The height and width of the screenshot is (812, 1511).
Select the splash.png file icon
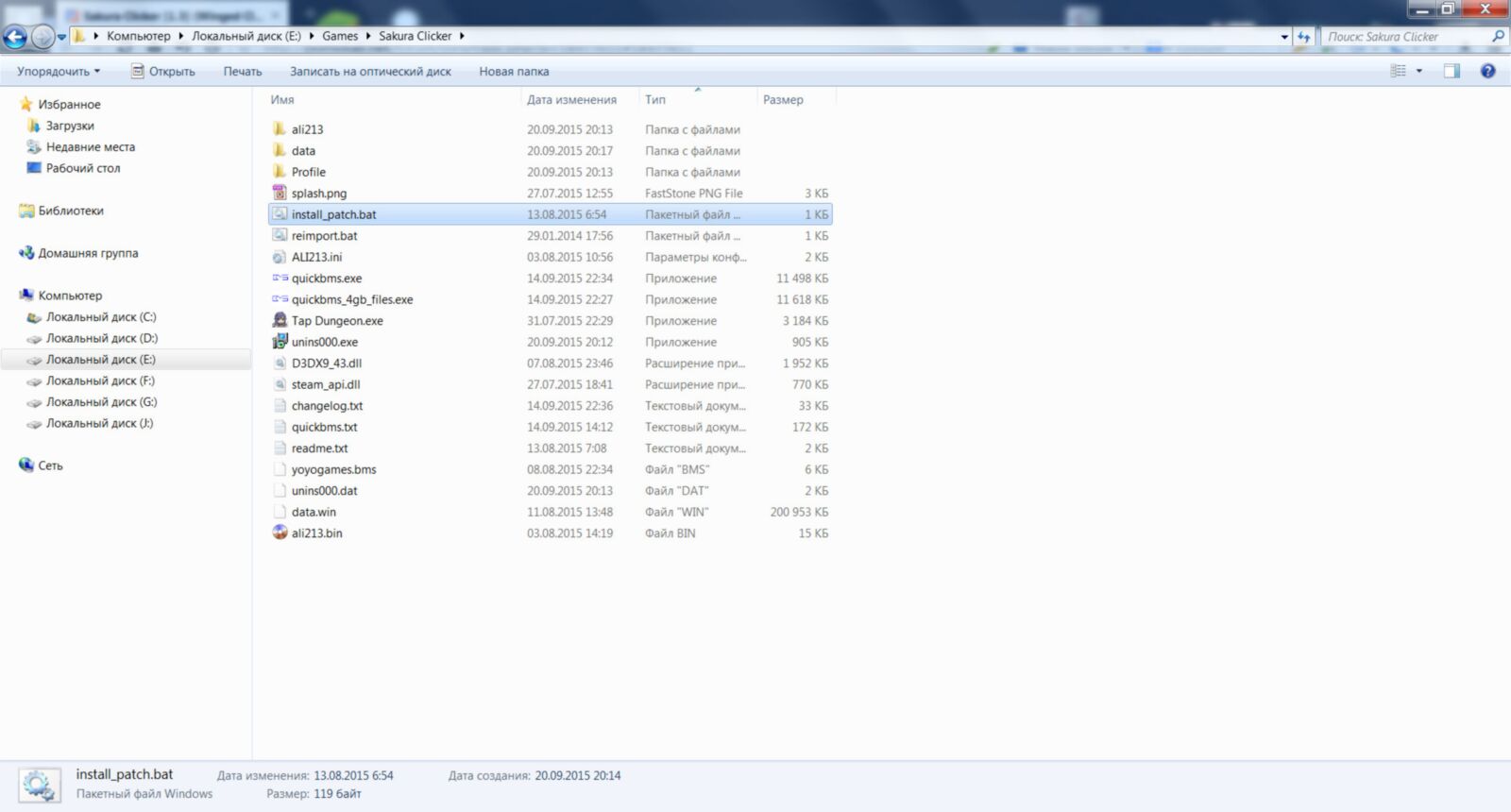pyautogui.click(x=280, y=193)
